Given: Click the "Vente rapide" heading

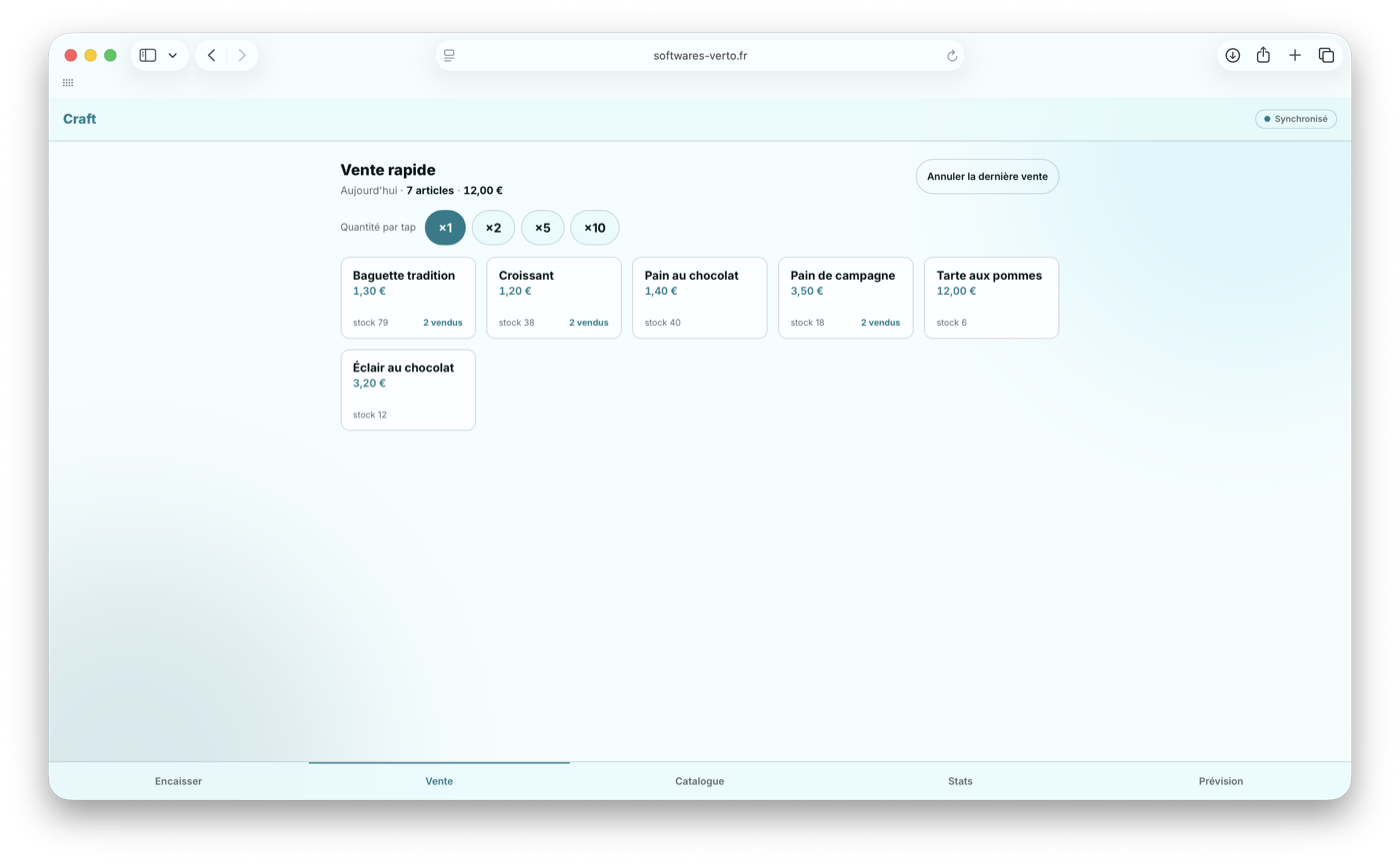Looking at the screenshot, I should [388, 170].
